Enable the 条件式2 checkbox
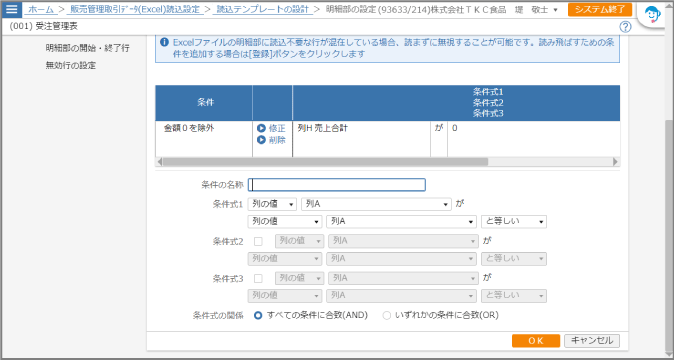674x360 pixels. (258, 241)
